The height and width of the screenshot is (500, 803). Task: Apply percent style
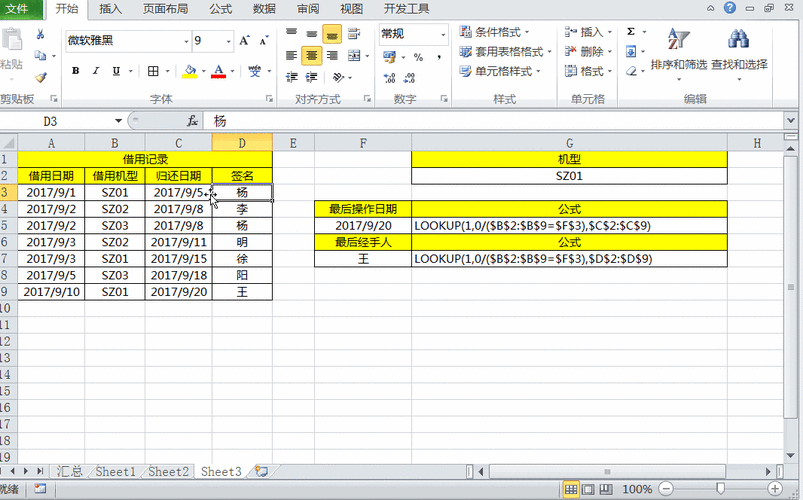pyautogui.click(x=418, y=57)
